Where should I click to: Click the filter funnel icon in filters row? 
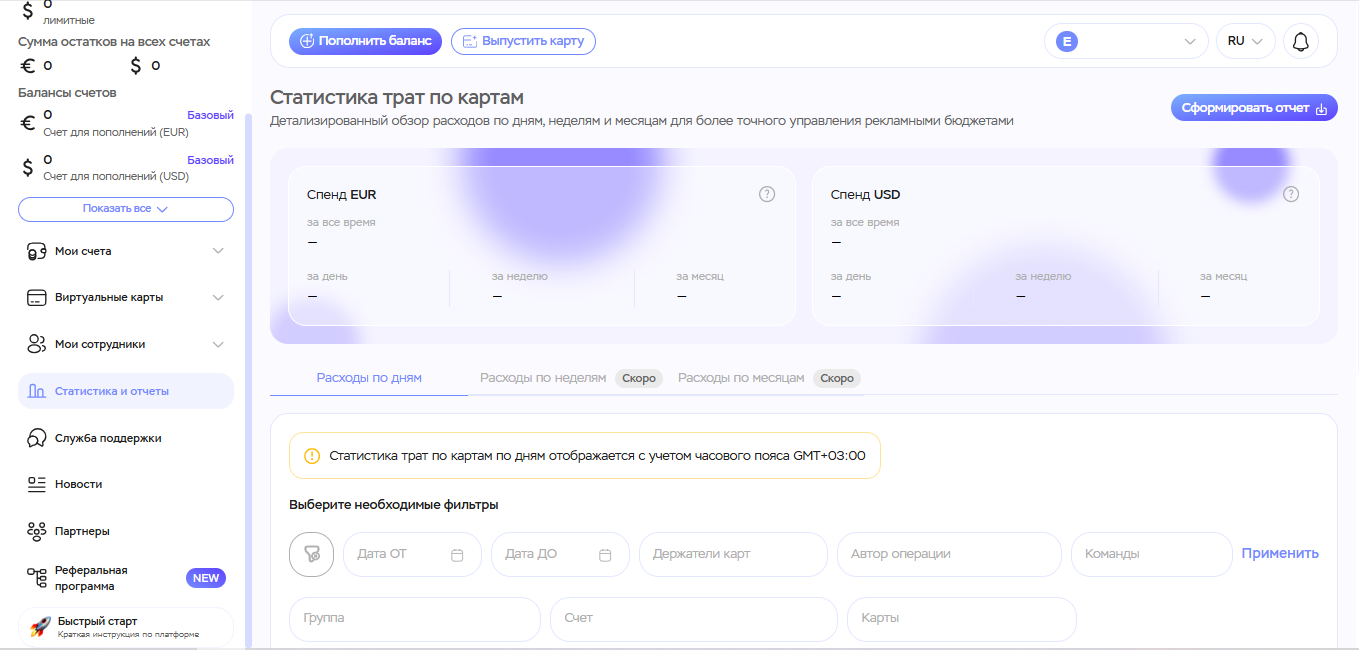(311, 554)
